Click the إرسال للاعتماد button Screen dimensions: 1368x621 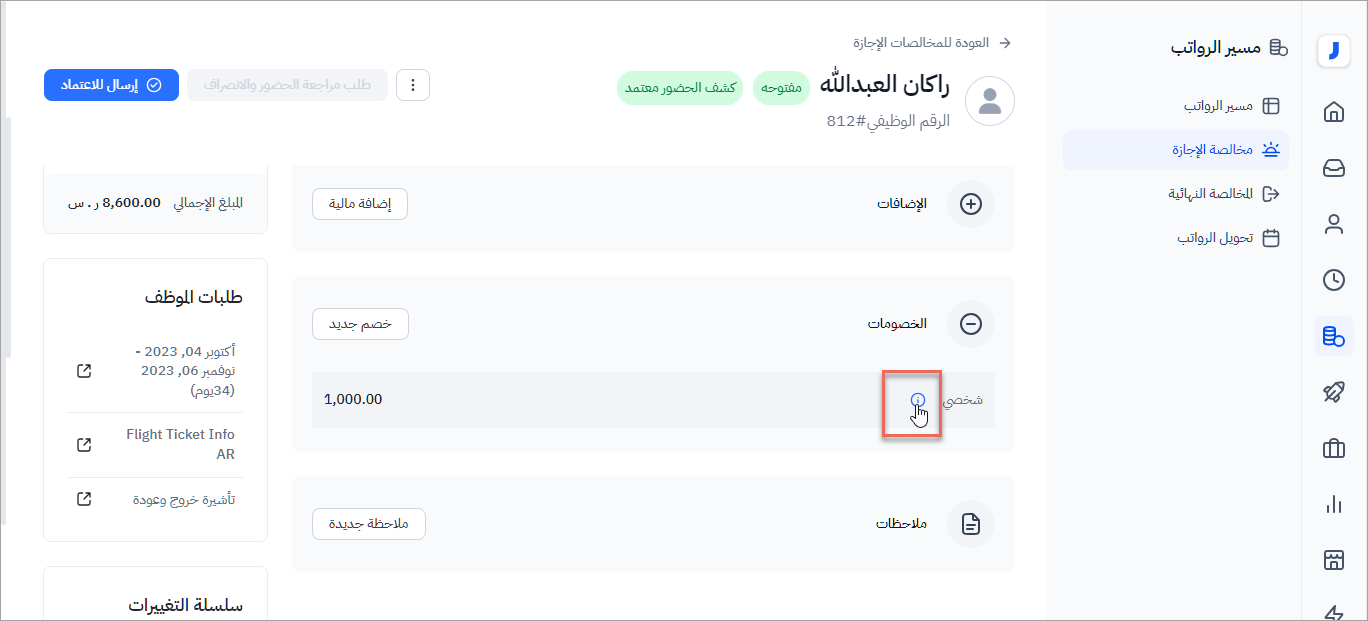111,85
